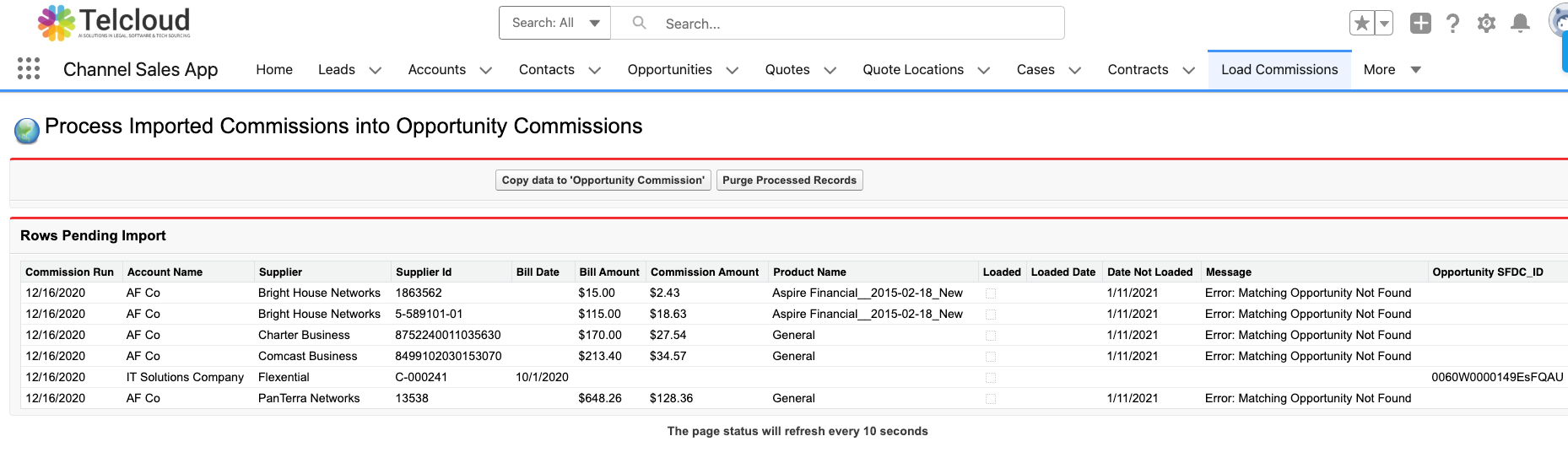Click the global actions plus icon
The width and height of the screenshot is (1568, 463).
(x=1420, y=24)
